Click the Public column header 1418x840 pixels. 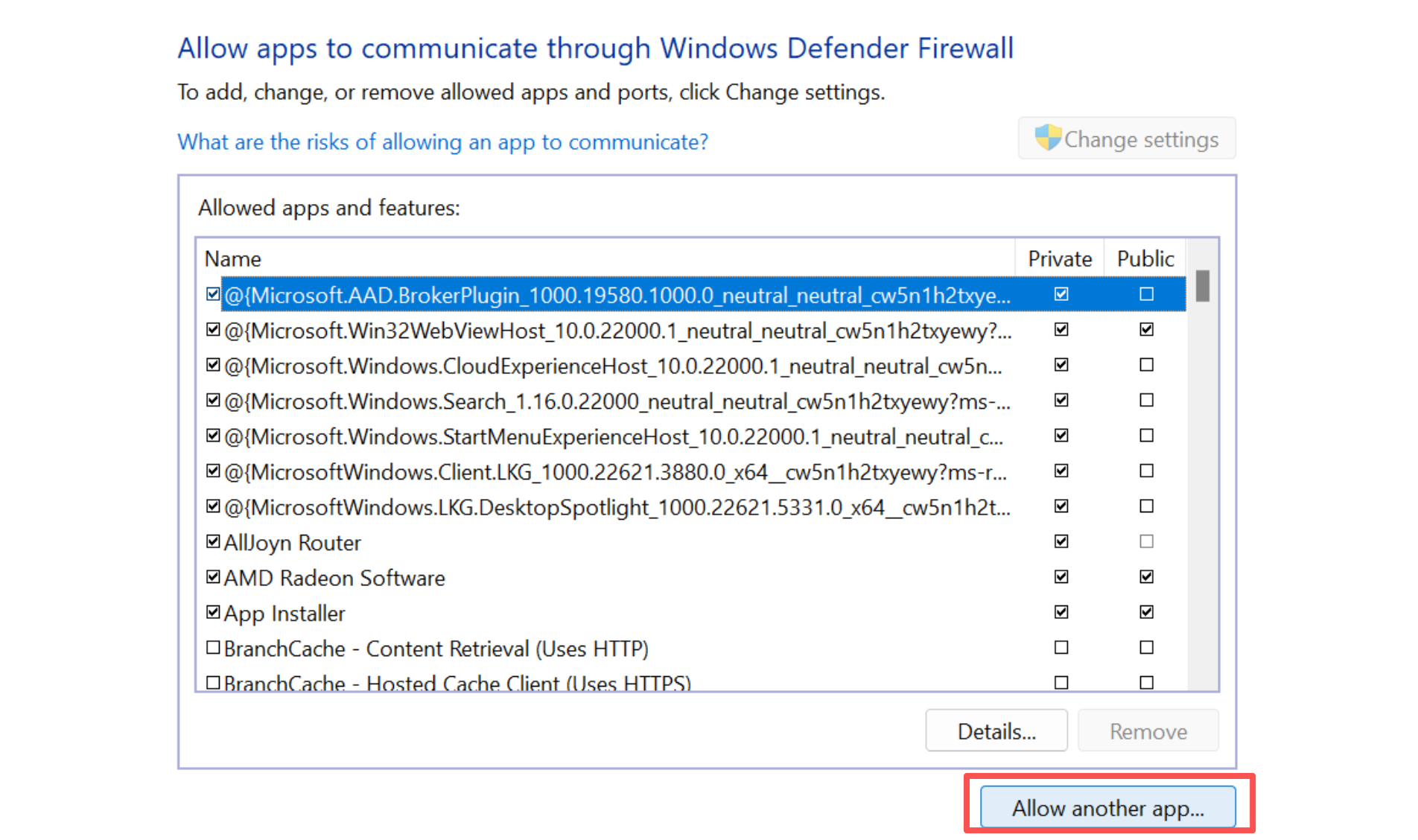pos(1145,258)
